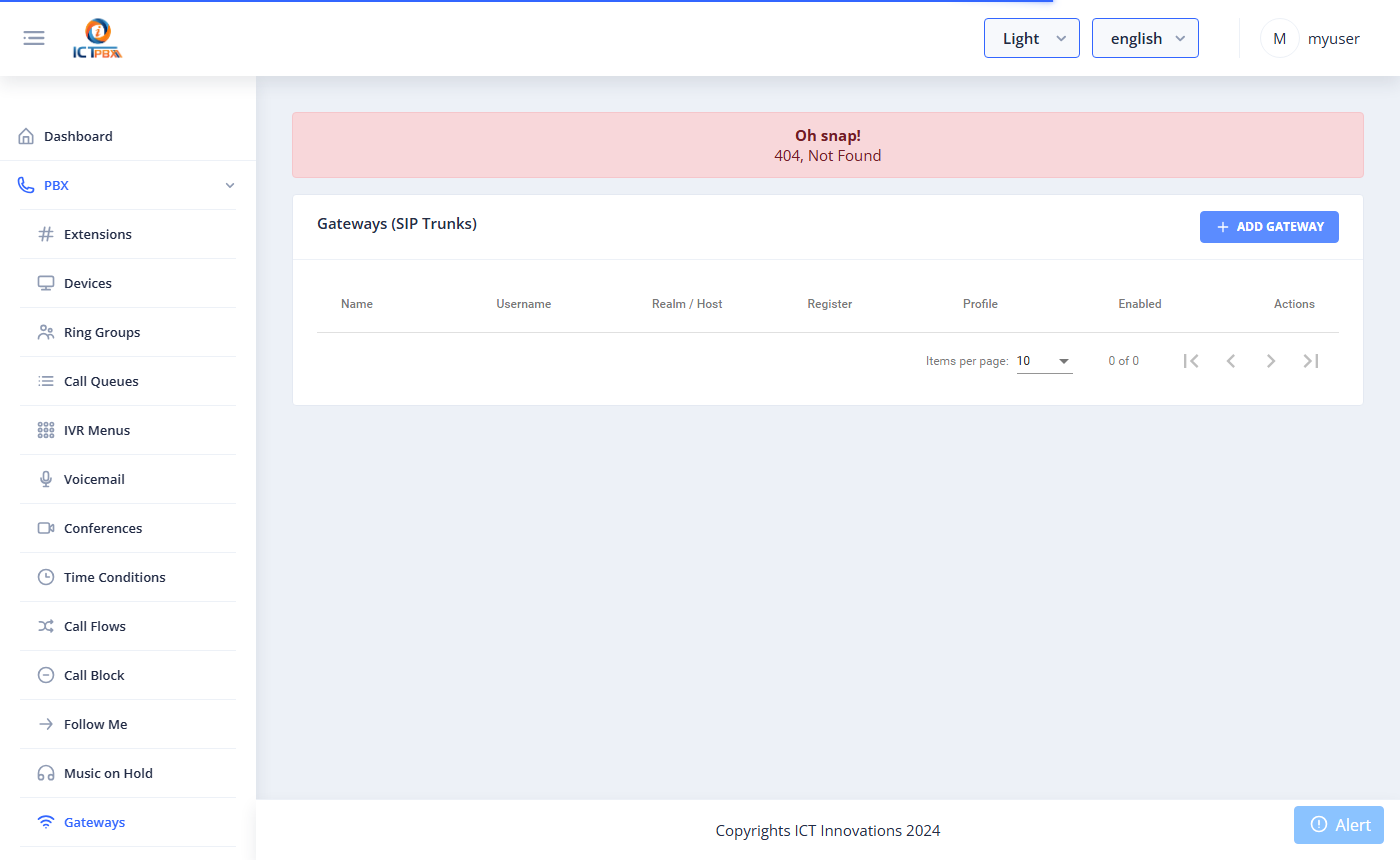Screen dimensions: 1400x860
Task: Click the Music on Hold headphones icon
Action: pos(46,773)
